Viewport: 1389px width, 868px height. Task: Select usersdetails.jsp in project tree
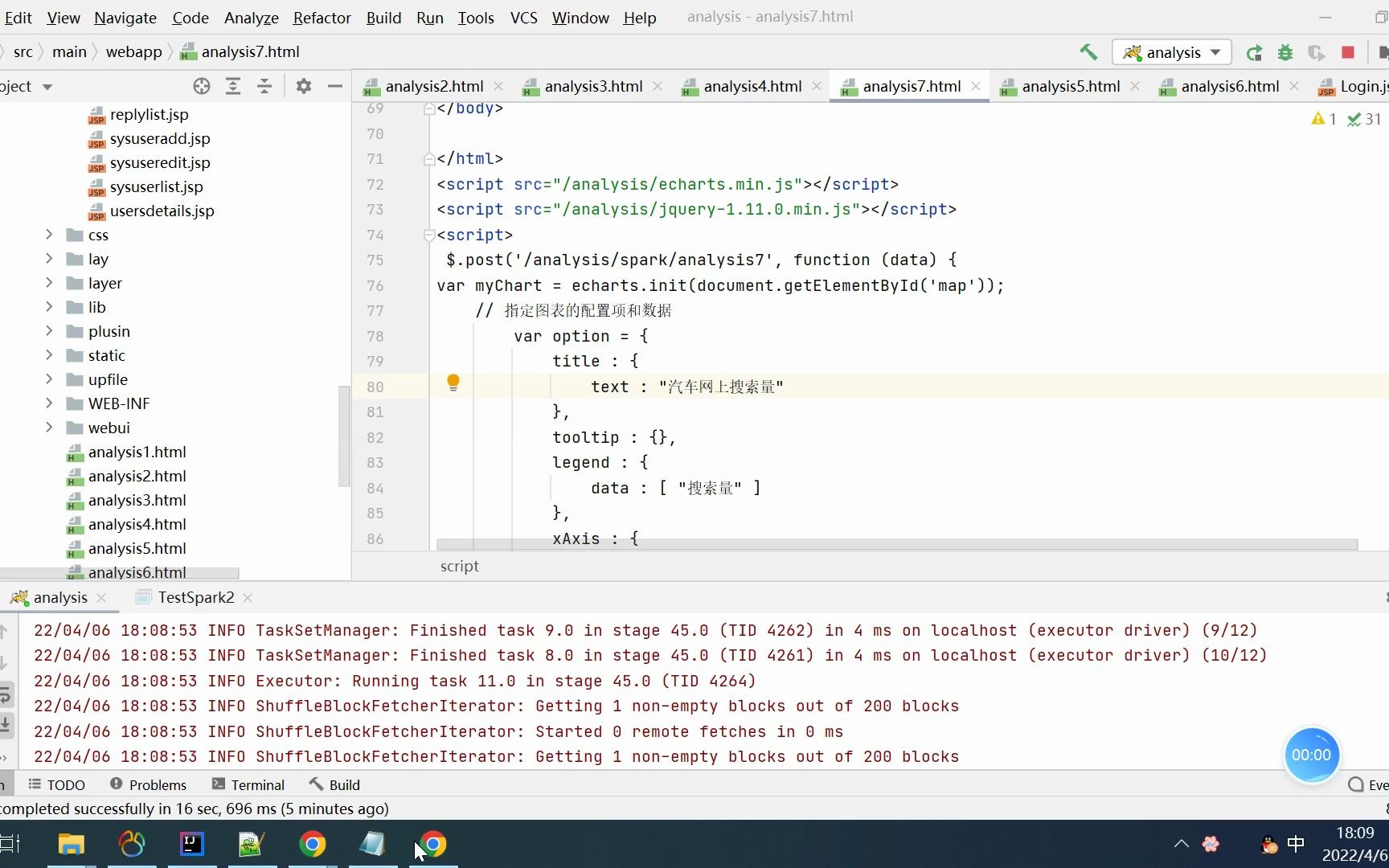(x=162, y=211)
